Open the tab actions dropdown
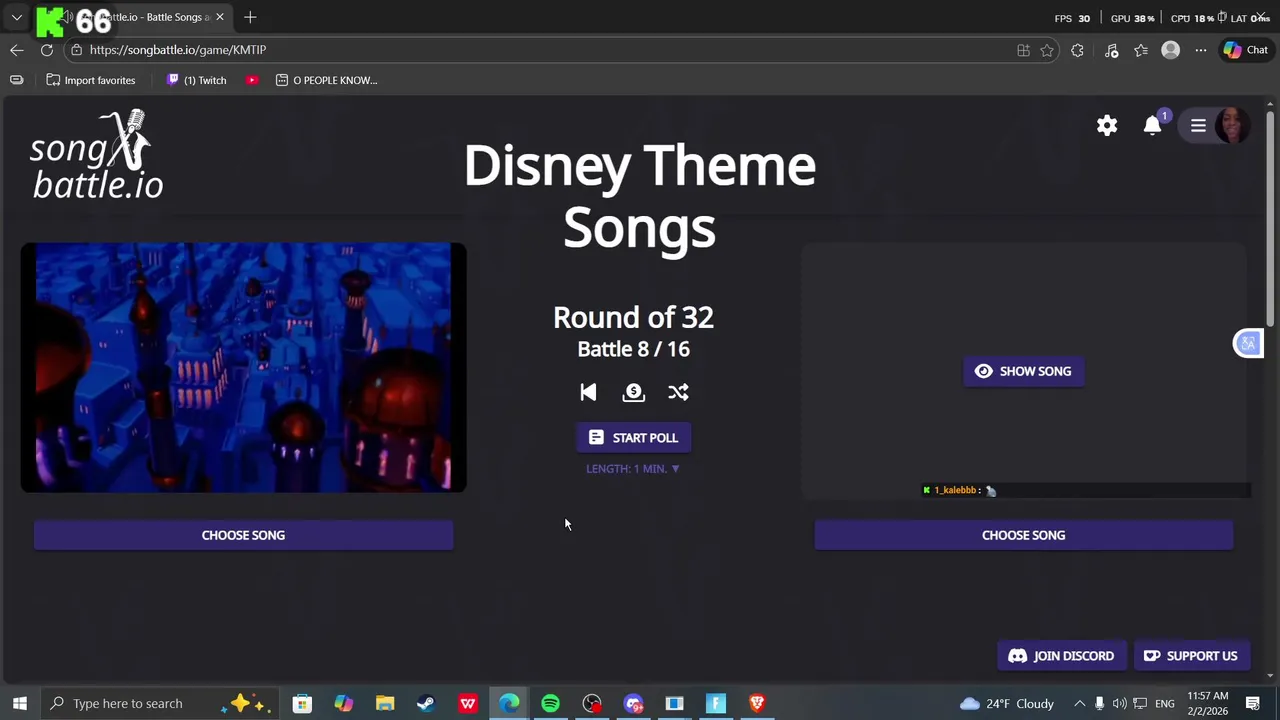The image size is (1280, 720). (x=17, y=17)
